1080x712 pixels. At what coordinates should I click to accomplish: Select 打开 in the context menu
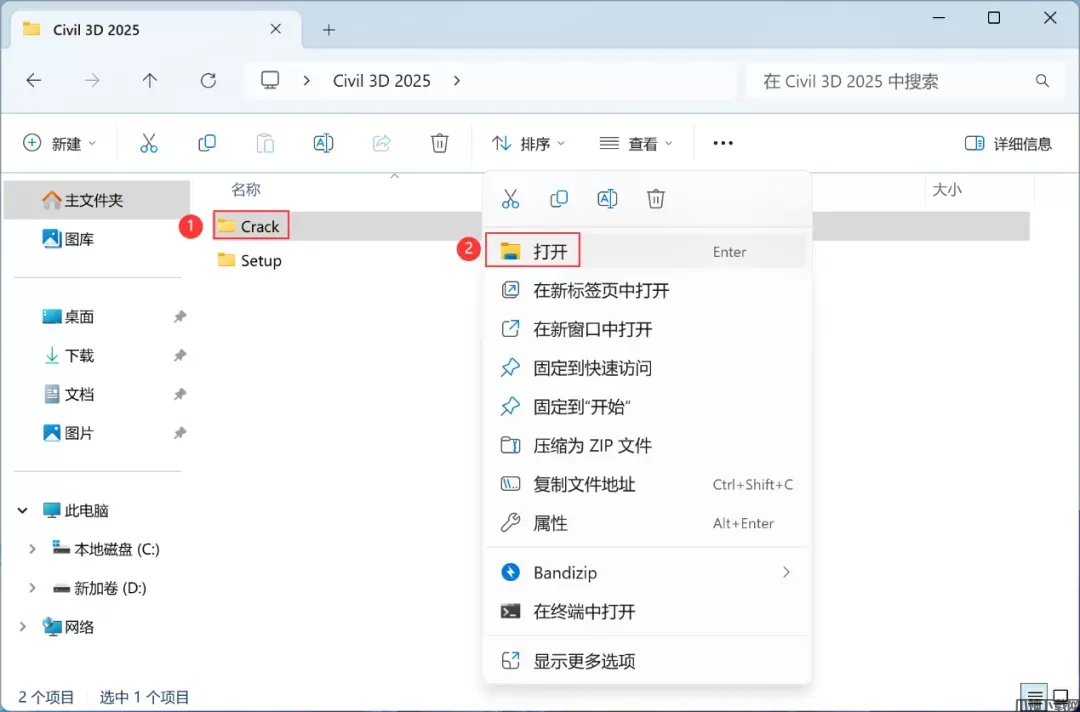point(550,252)
